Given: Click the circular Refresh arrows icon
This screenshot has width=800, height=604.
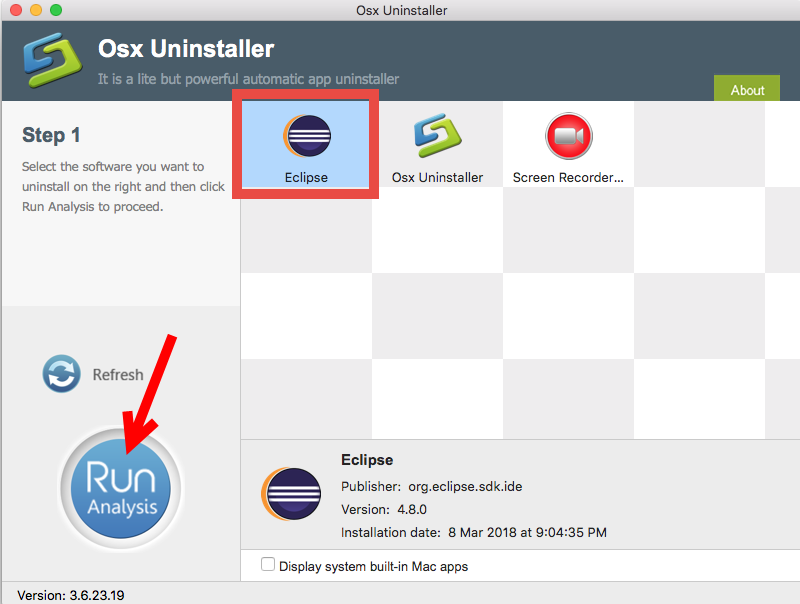Looking at the screenshot, I should pos(61,374).
